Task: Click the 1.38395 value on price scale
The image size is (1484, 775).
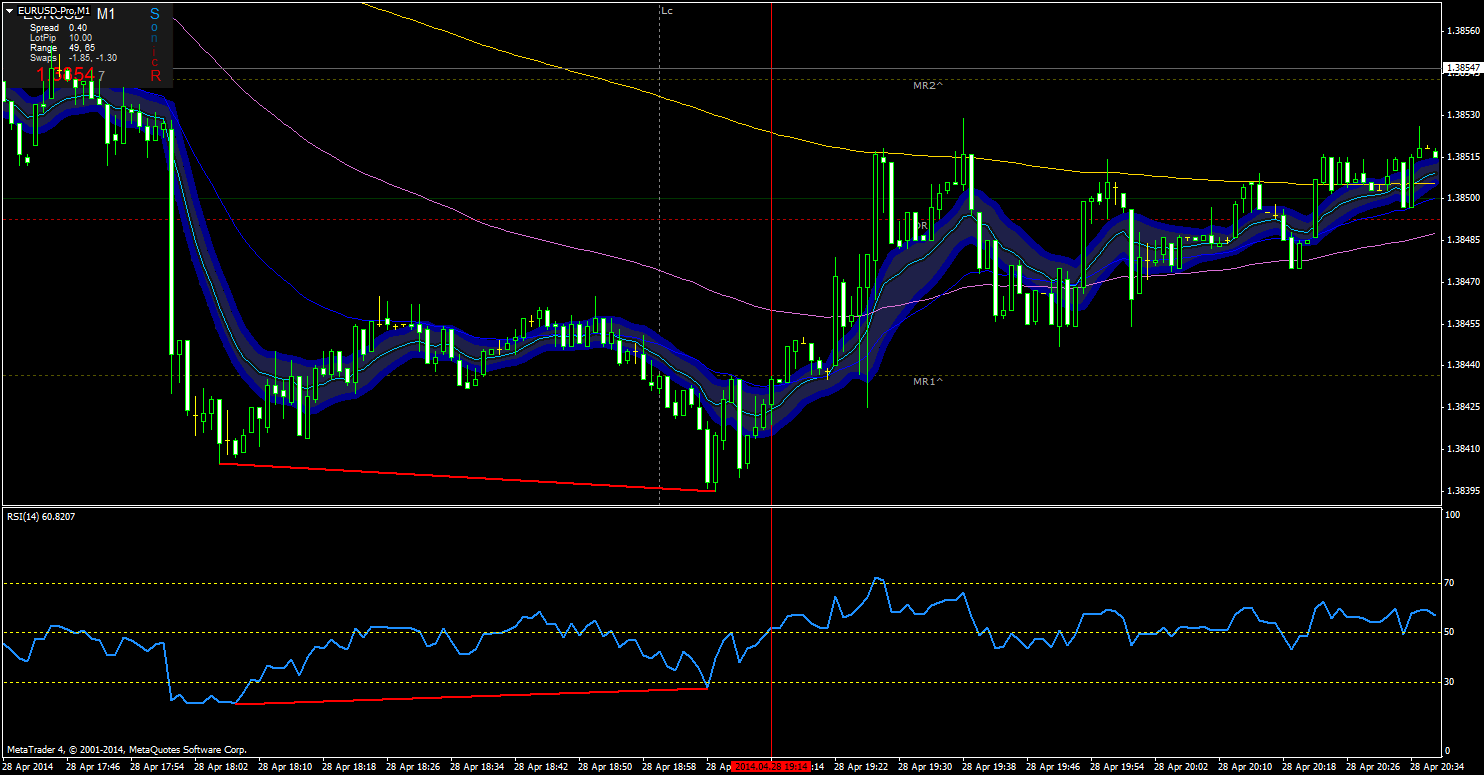Action: tap(1463, 491)
